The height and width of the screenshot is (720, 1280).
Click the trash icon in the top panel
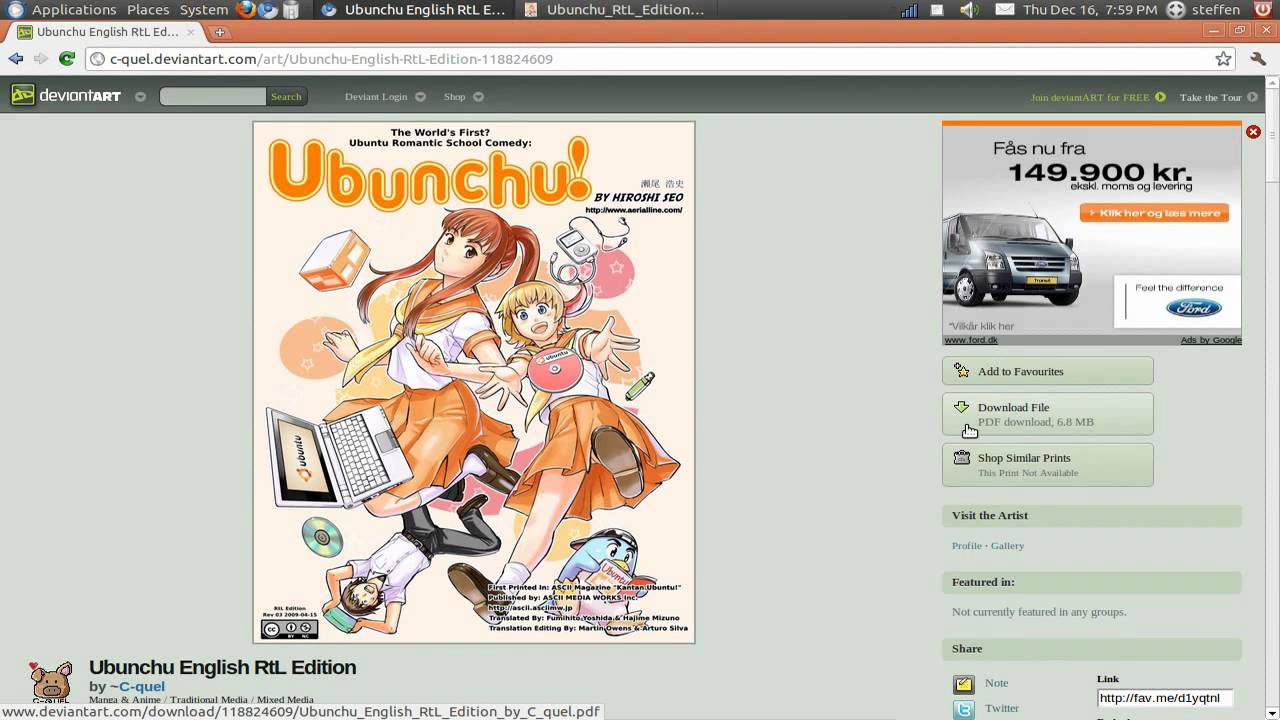pos(291,10)
